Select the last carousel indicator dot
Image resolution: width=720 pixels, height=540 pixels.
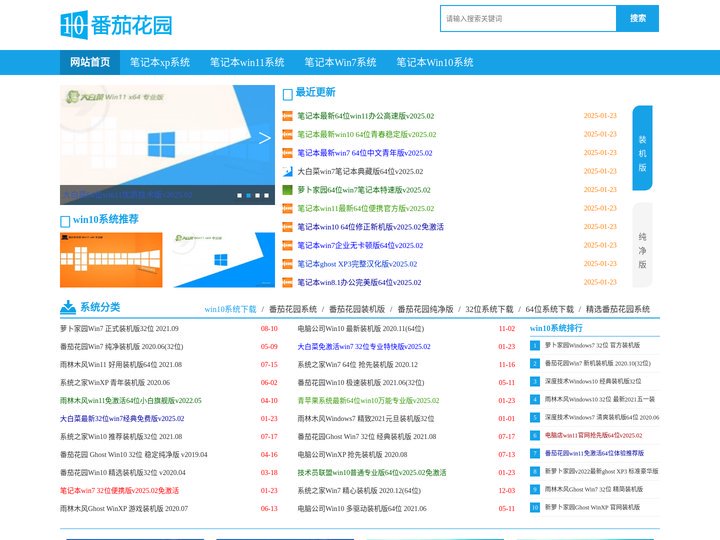[266, 196]
